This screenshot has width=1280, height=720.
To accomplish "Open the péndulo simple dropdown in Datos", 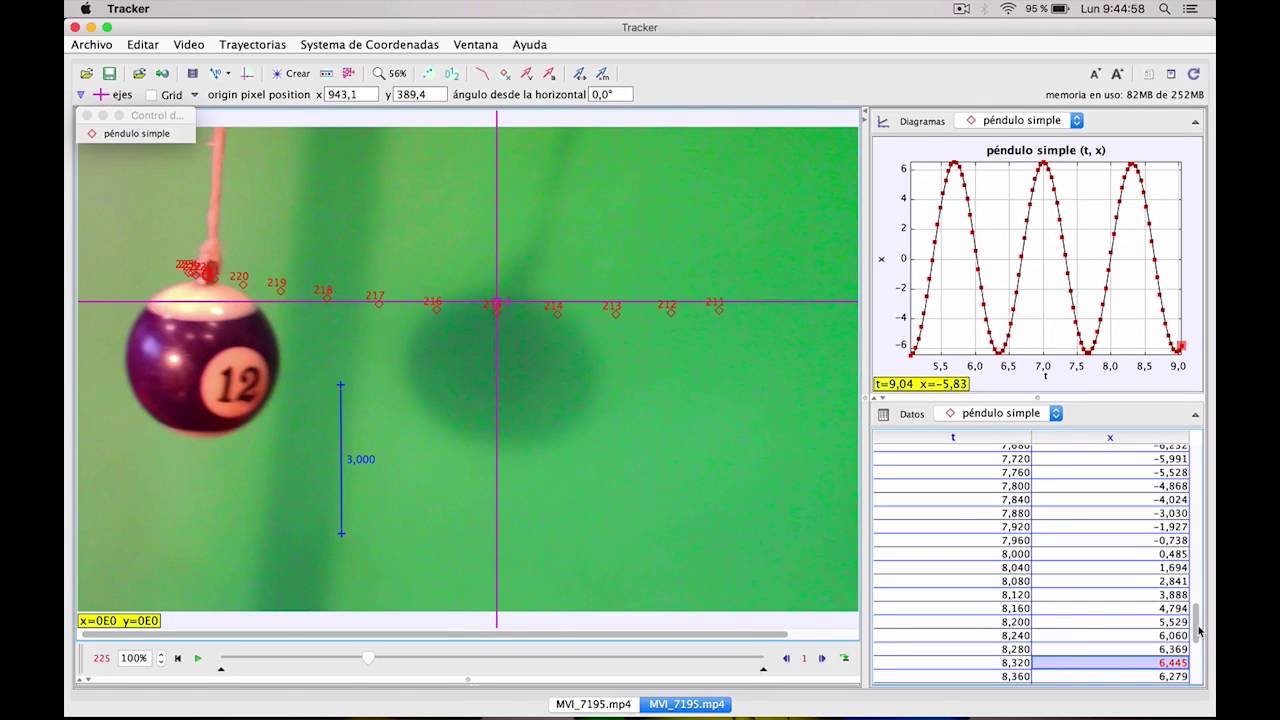I will 999,413.
